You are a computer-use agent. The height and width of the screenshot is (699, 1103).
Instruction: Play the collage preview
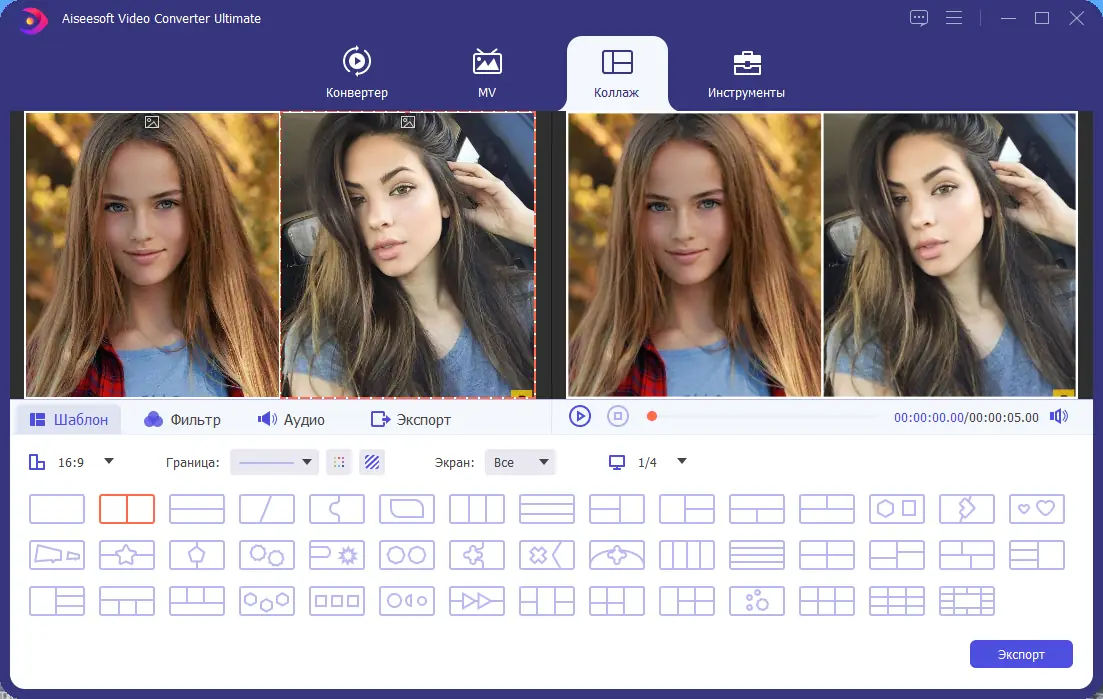pos(580,416)
